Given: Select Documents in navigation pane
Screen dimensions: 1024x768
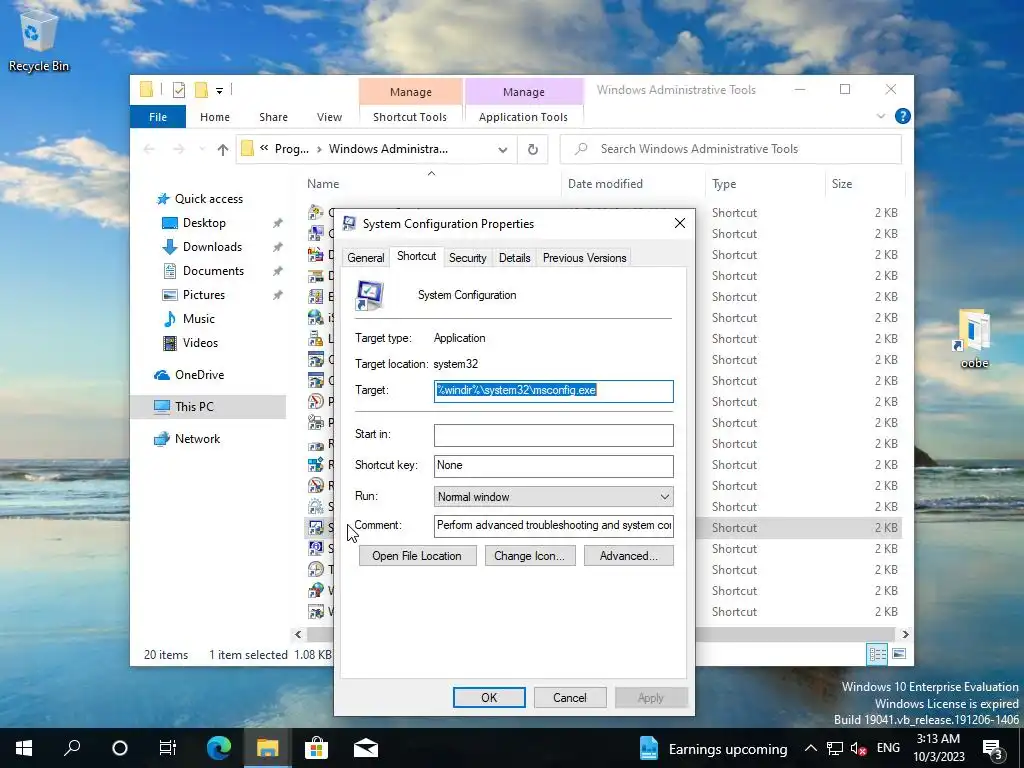Looking at the screenshot, I should tap(213, 271).
